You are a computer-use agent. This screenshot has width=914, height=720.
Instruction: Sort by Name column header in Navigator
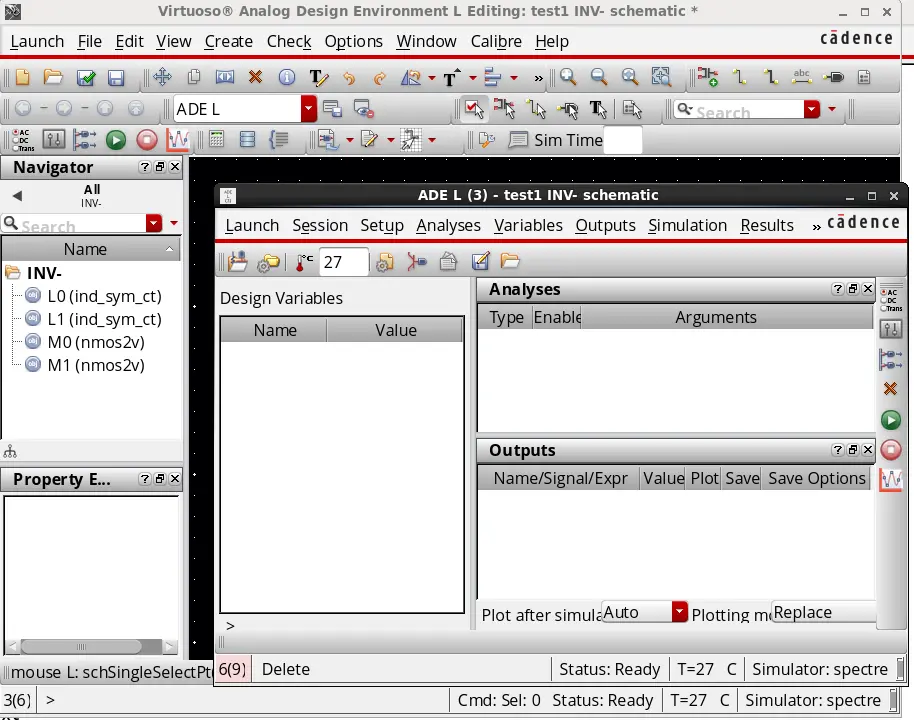click(90, 250)
